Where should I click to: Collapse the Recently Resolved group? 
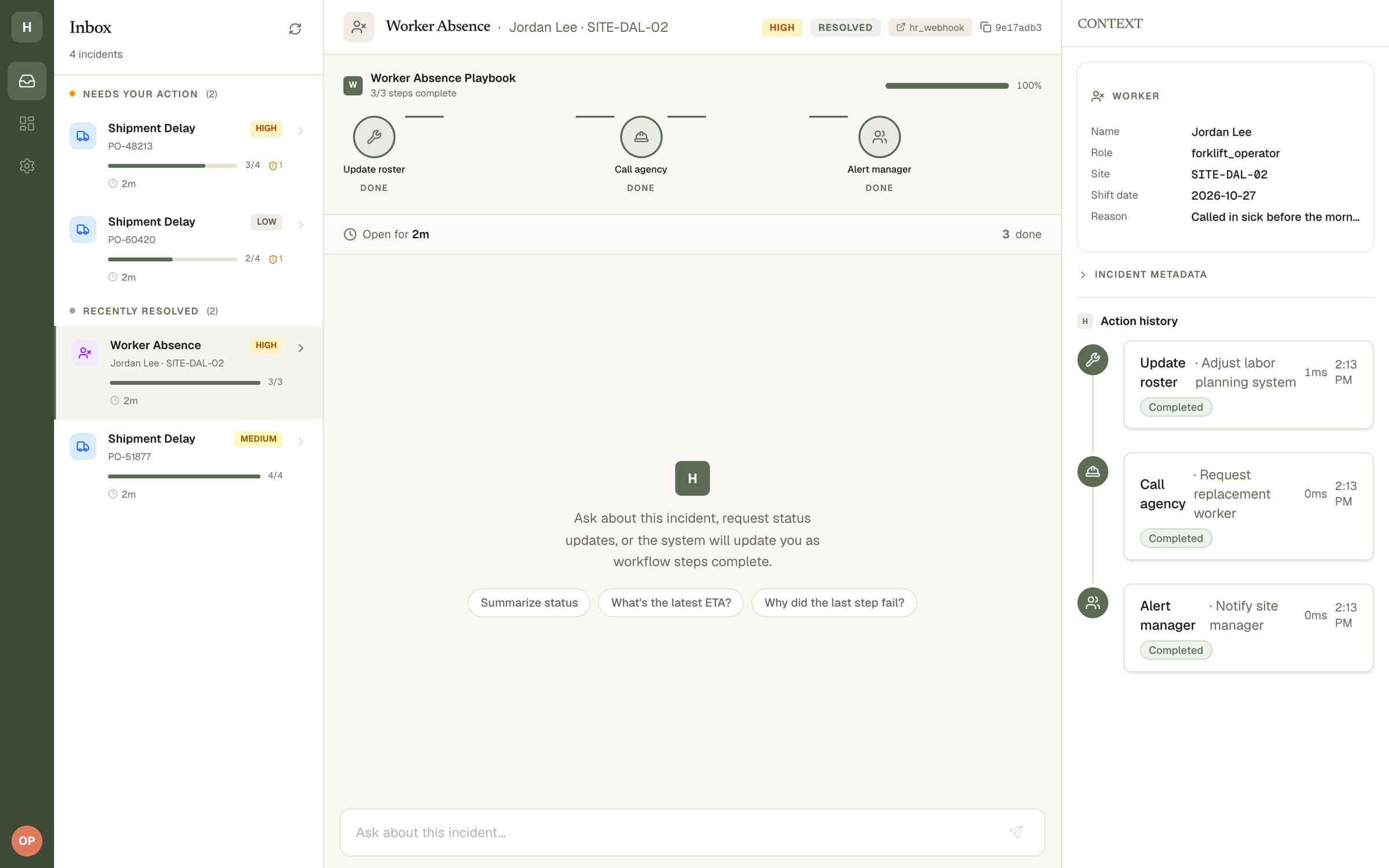(144, 311)
